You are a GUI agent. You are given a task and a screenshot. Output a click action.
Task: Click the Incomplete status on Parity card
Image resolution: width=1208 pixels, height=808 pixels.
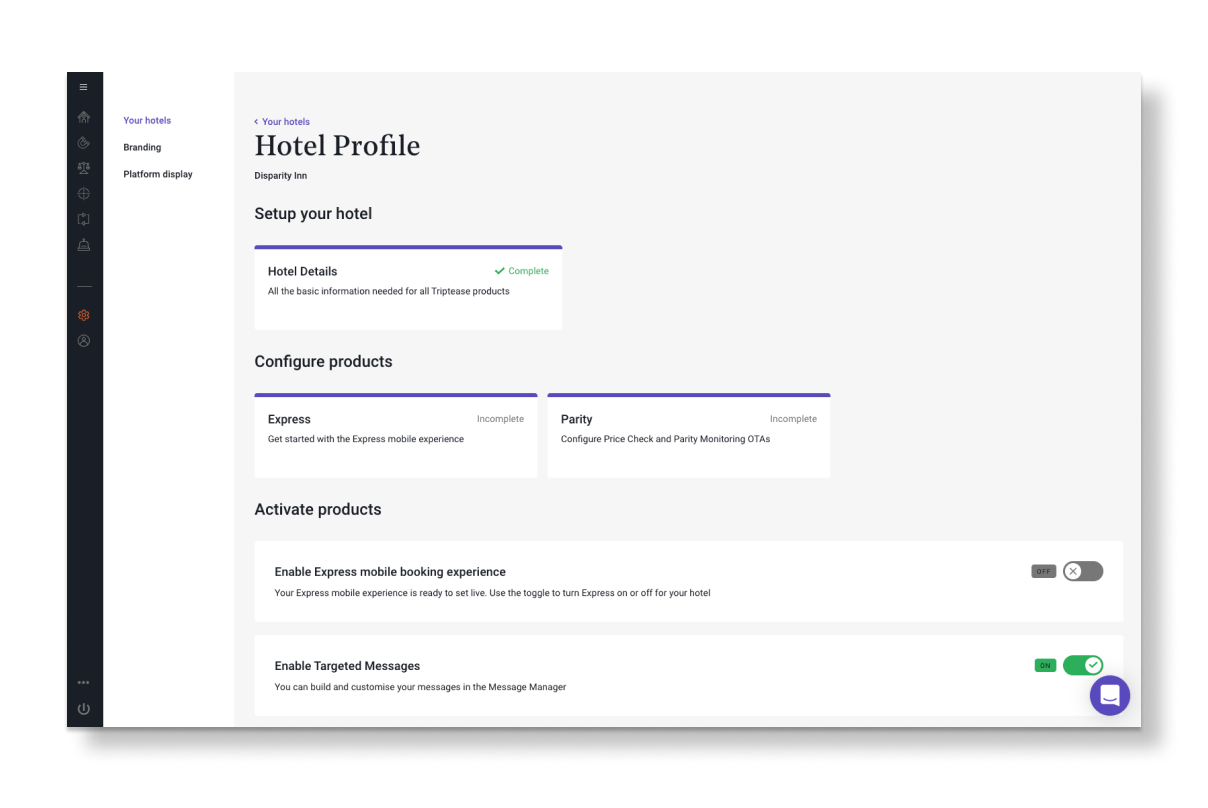click(x=793, y=419)
